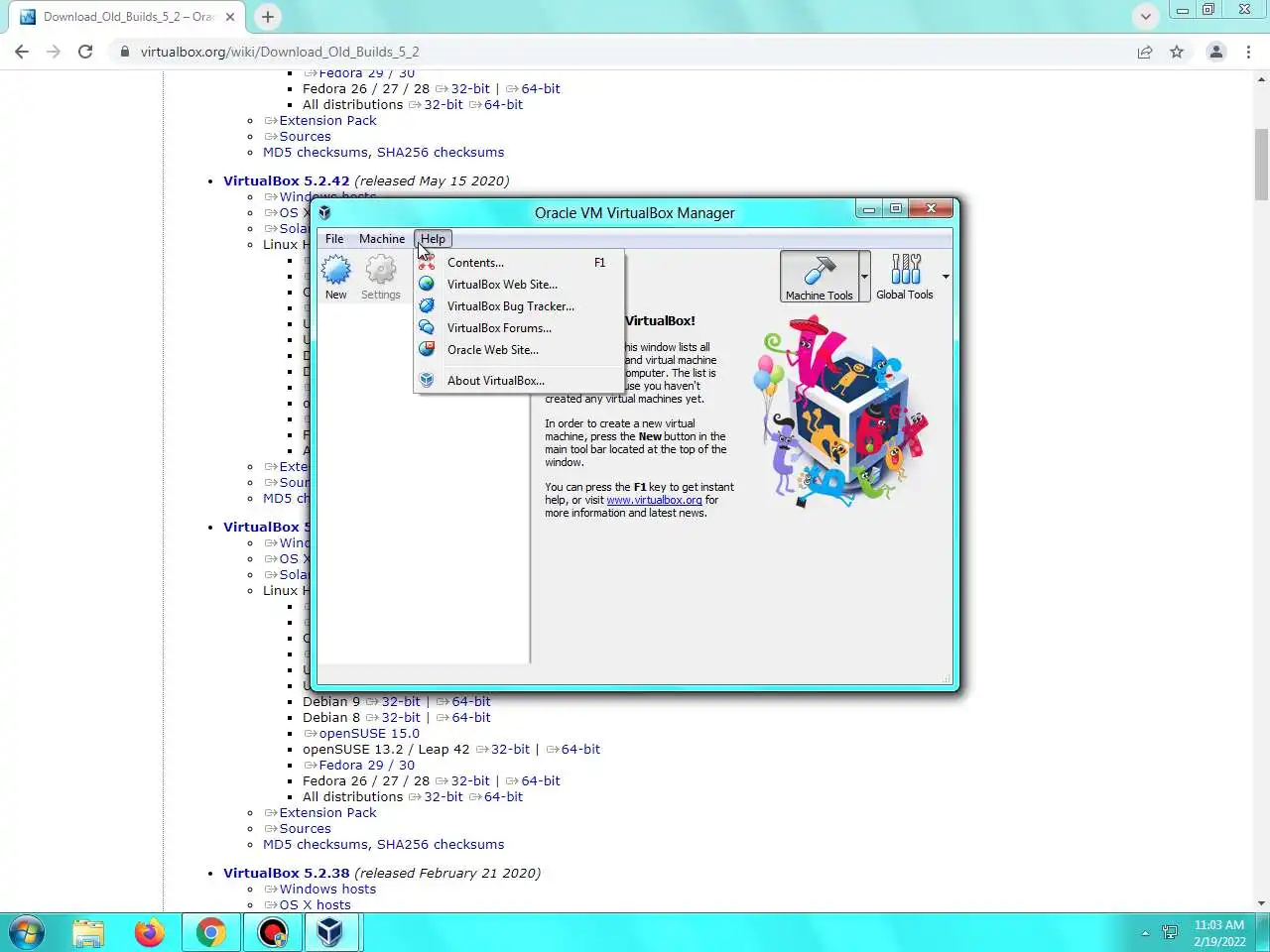1270x952 pixels.
Task: Click the share page icon in Chrome
Action: click(1145, 52)
